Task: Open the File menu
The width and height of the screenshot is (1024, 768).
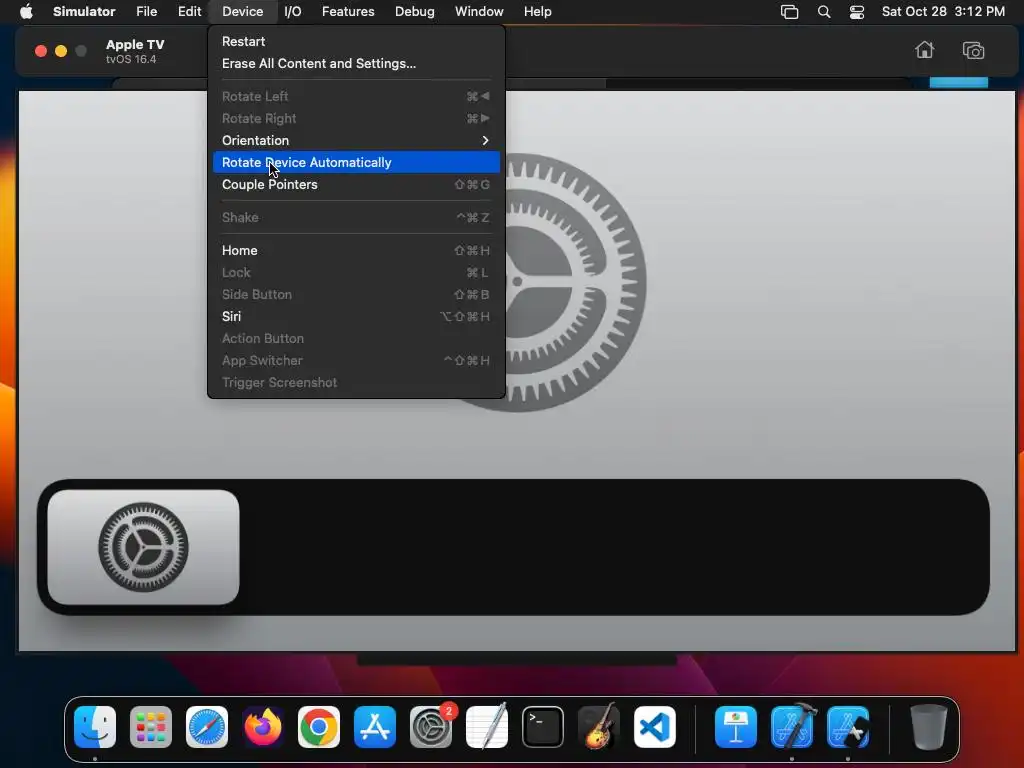Action: tap(146, 11)
